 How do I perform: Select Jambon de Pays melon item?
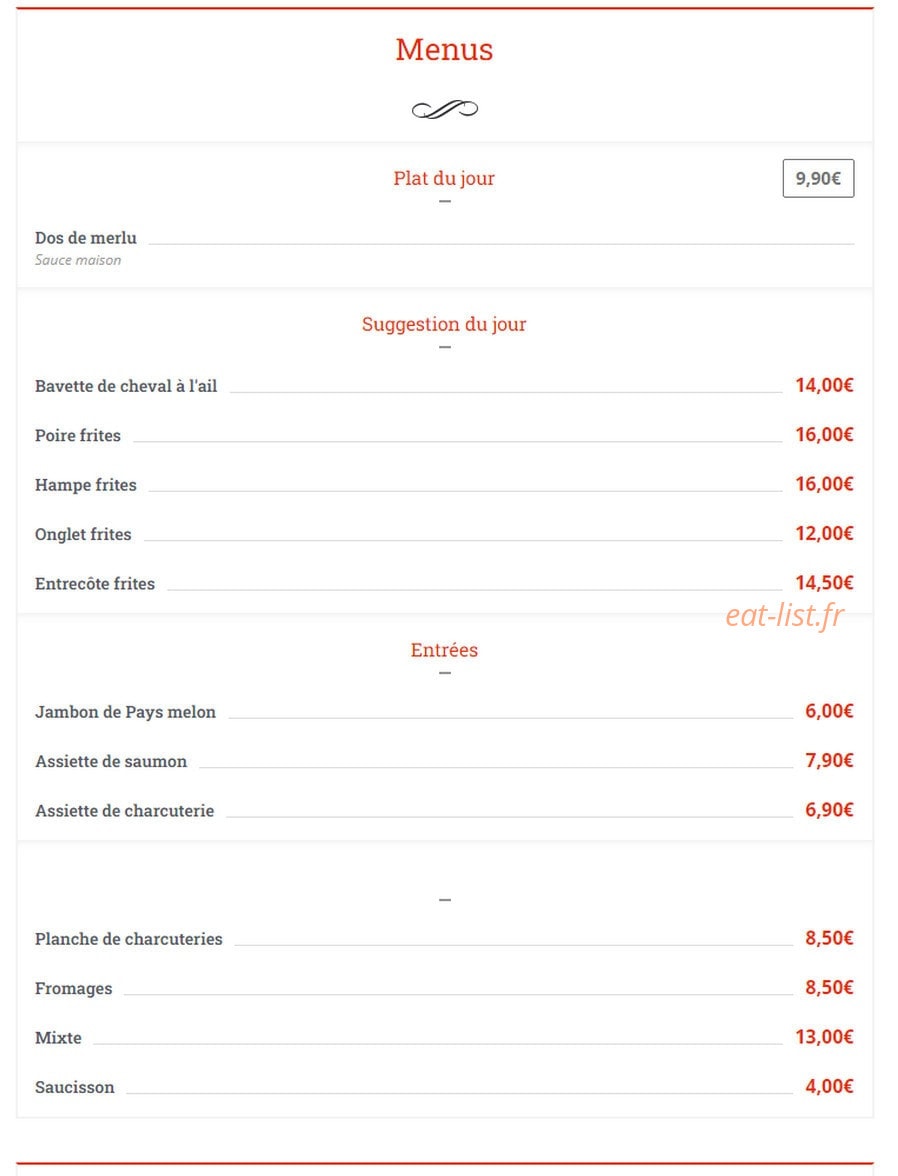[x=125, y=712]
